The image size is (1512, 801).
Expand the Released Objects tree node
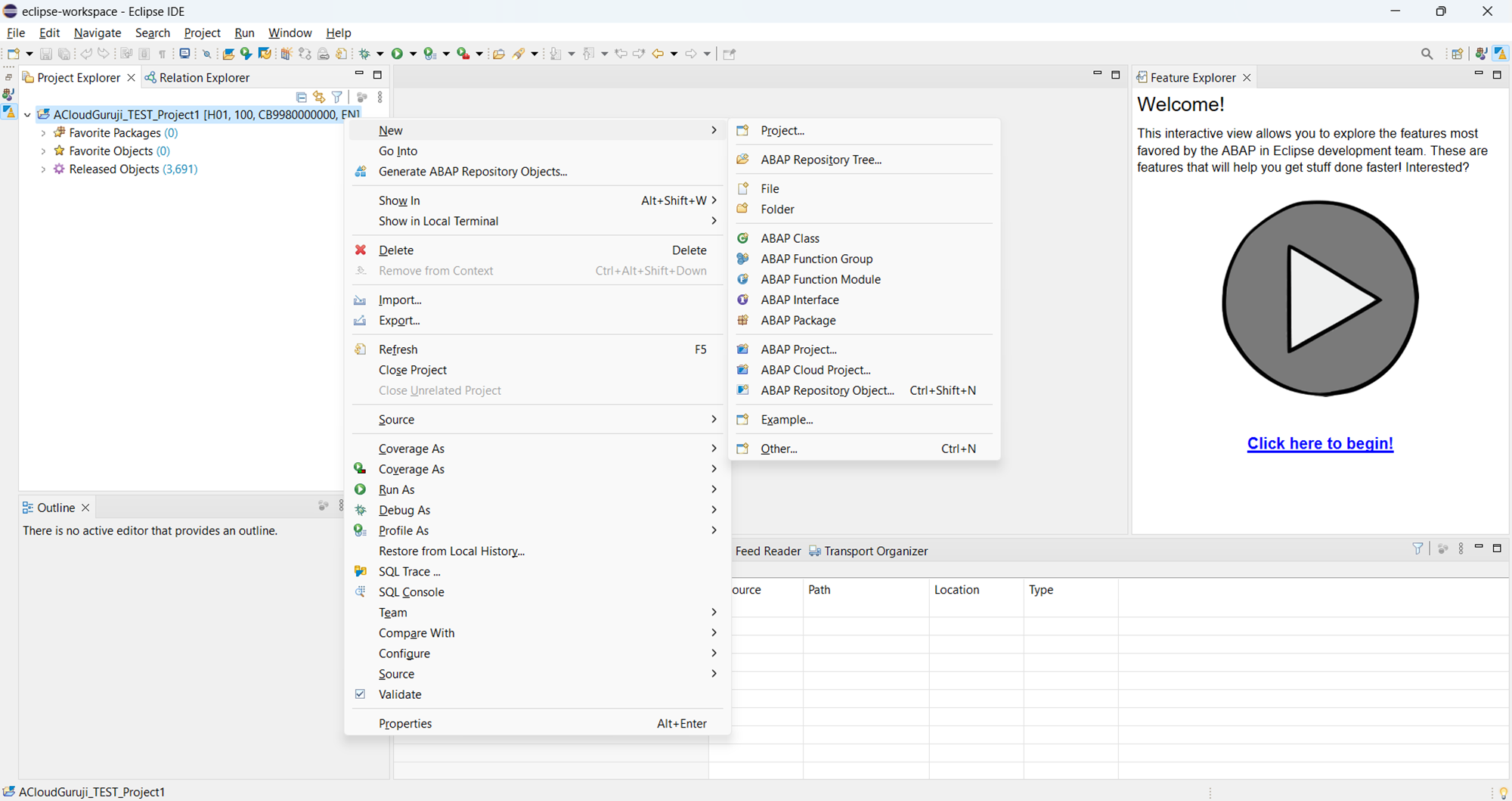(43, 169)
